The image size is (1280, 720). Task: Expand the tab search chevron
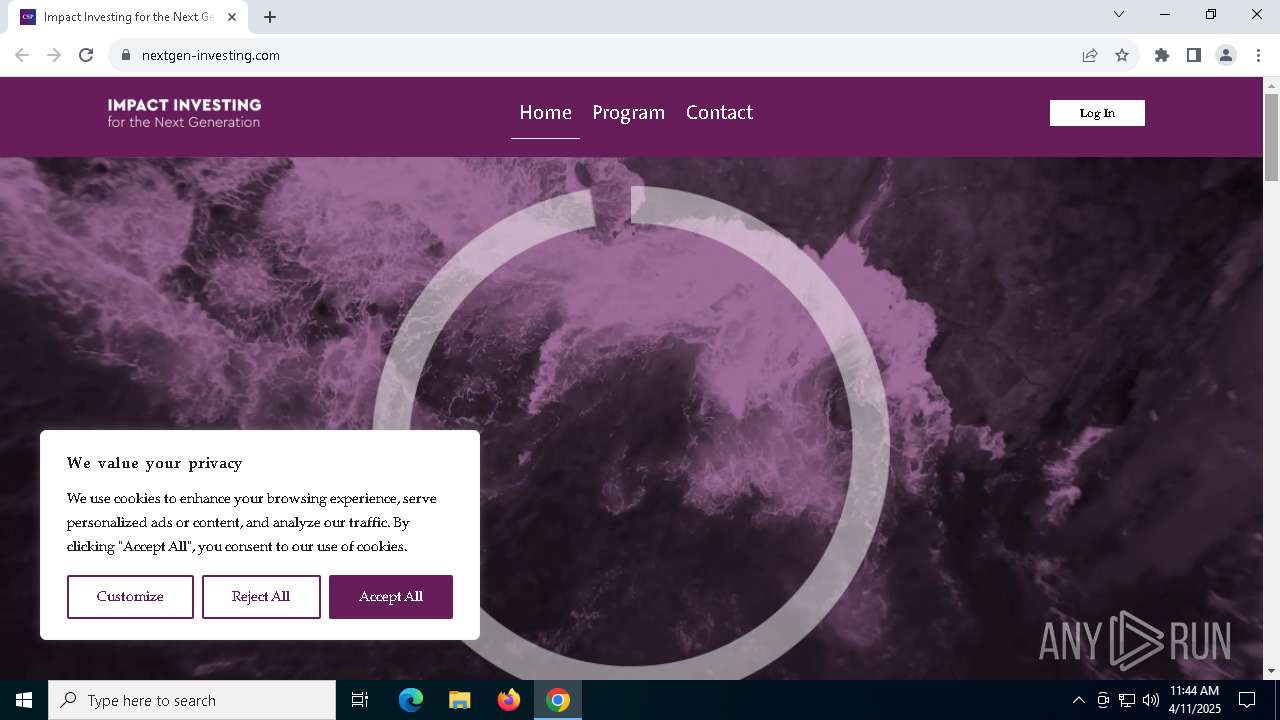point(1119,14)
